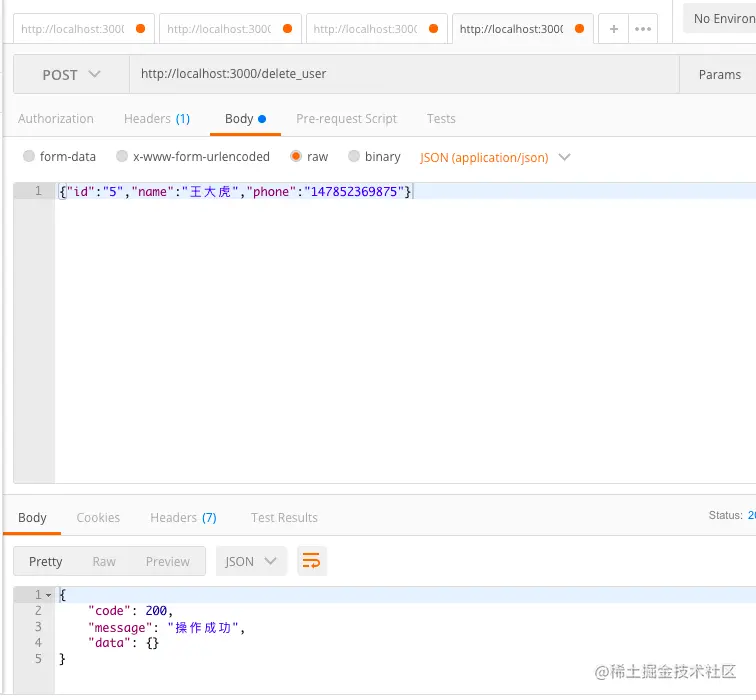Click line number 1 in request editor gutter
This screenshot has width=756, height=700.
38,191
